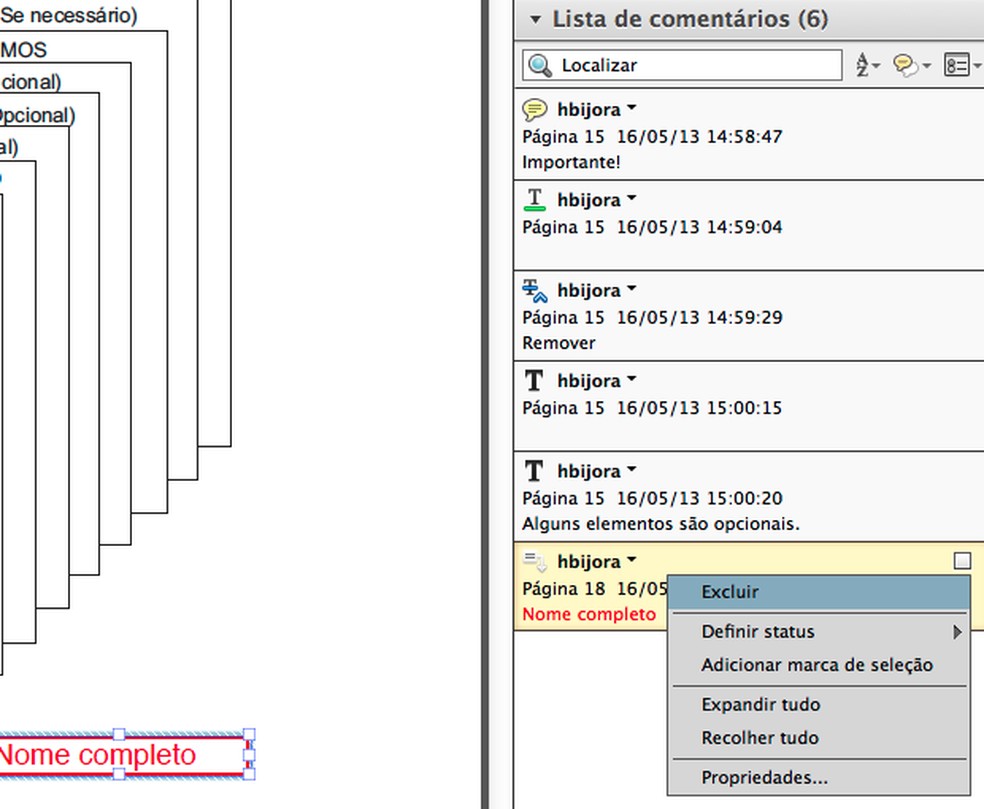984x809 pixels.
Task: Open the A-Z sort comments dropdown
Action: tap(868, 65)
